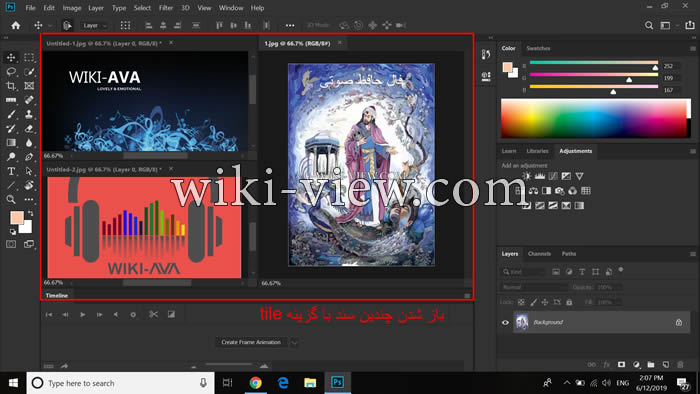Open the blend mode Normal dropdown

click(534, 287)
